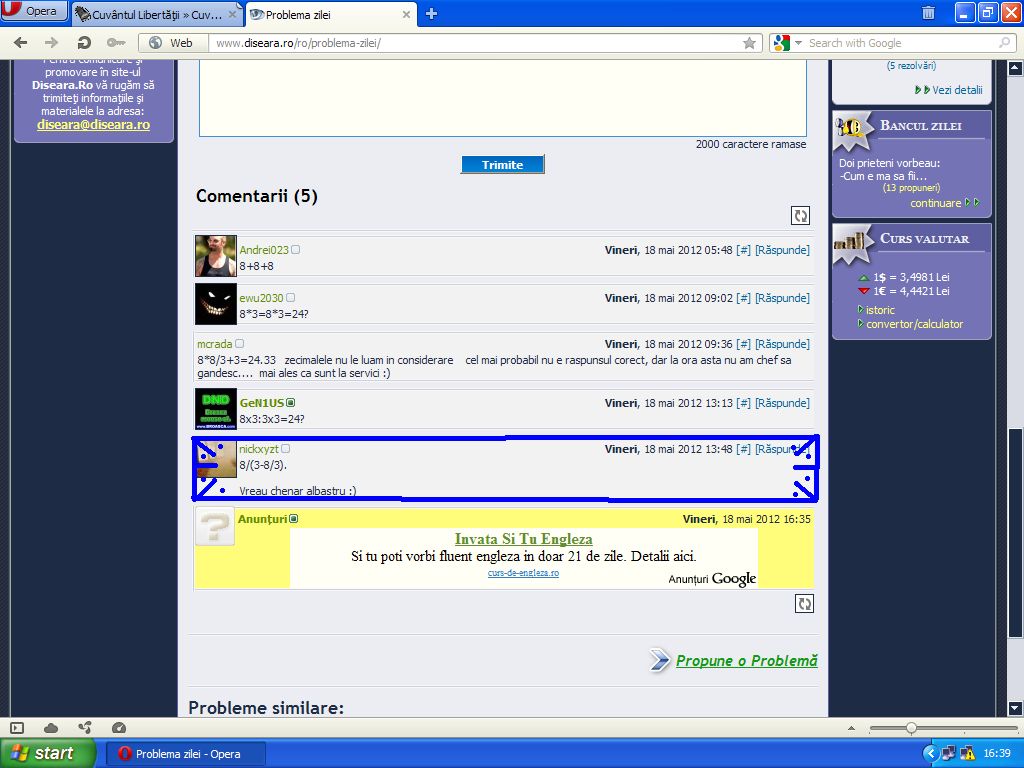This screenshot has width=1024, height=768.
Task: Click the zoom slider in the status bar
Action: [x=944, y=728]
